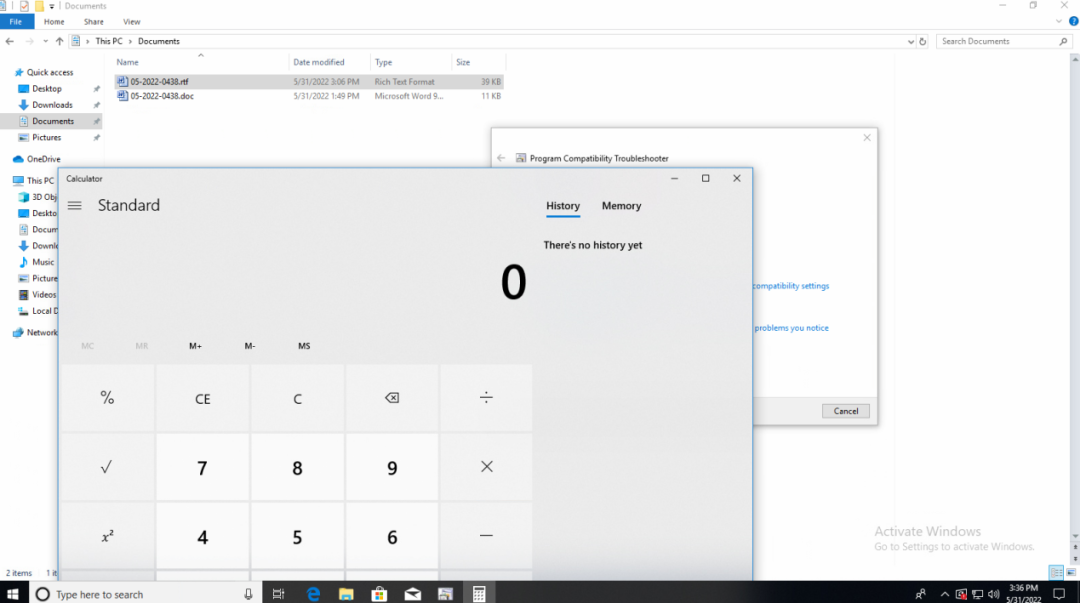Open Downloads under Quick access

pos(52,105)
